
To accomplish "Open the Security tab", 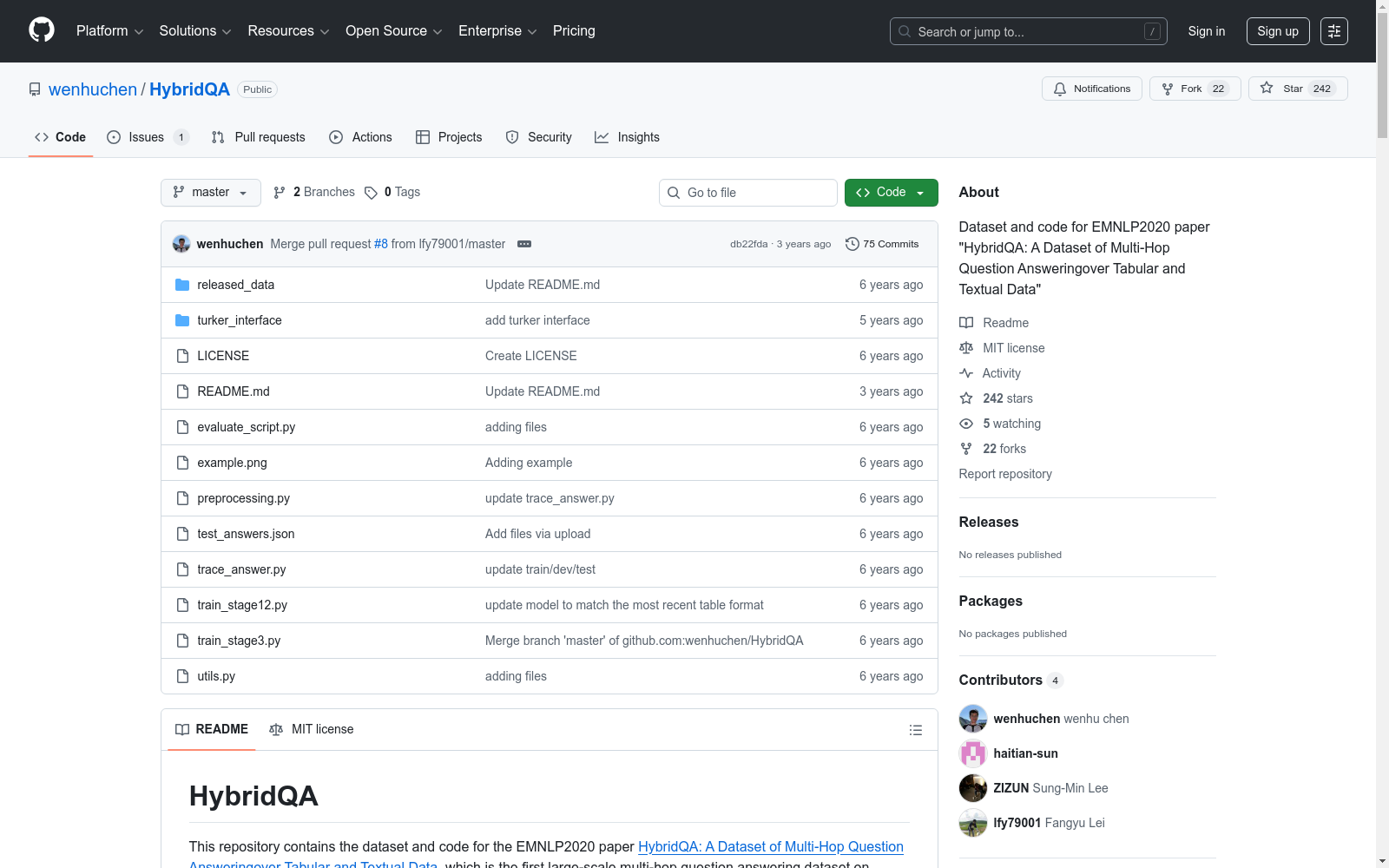I will click(539, 137).
